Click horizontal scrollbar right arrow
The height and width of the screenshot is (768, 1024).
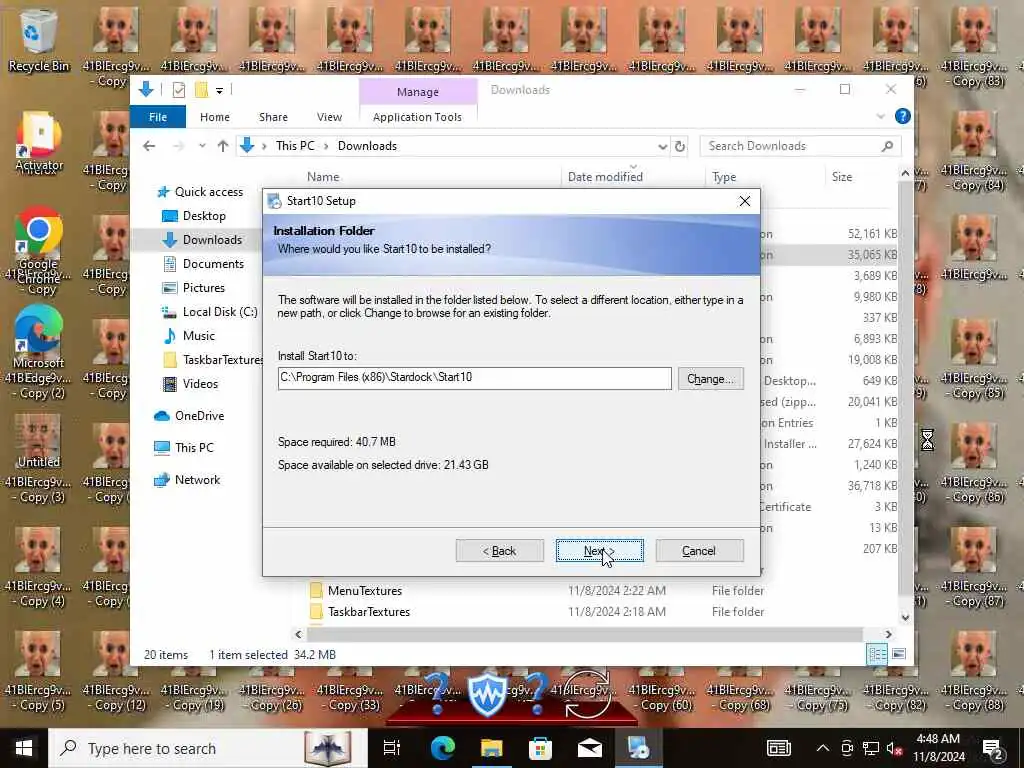tap(888, 634)
